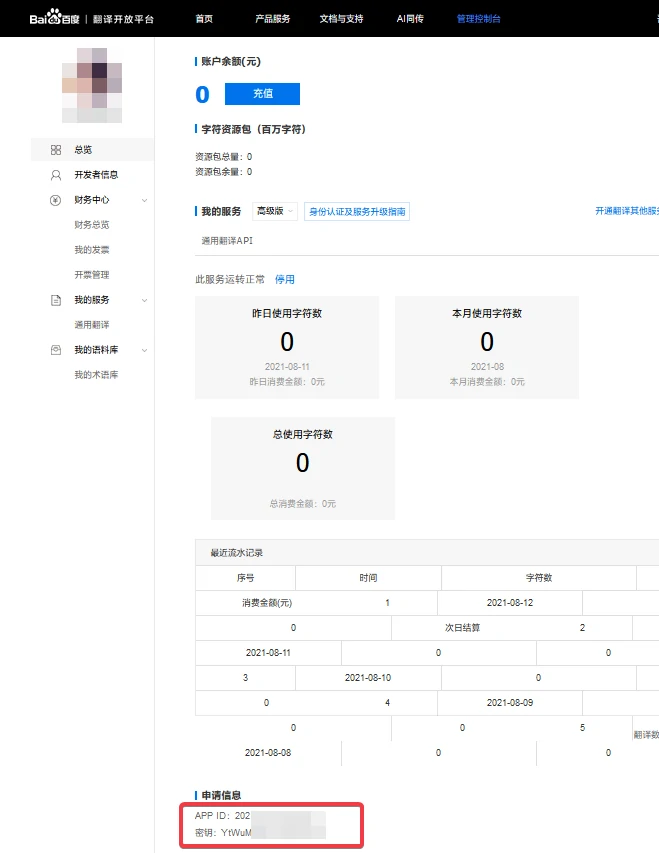Click the 开发者信息 person icon
This screenshot has height=853, width=659.
pos(56,175)
